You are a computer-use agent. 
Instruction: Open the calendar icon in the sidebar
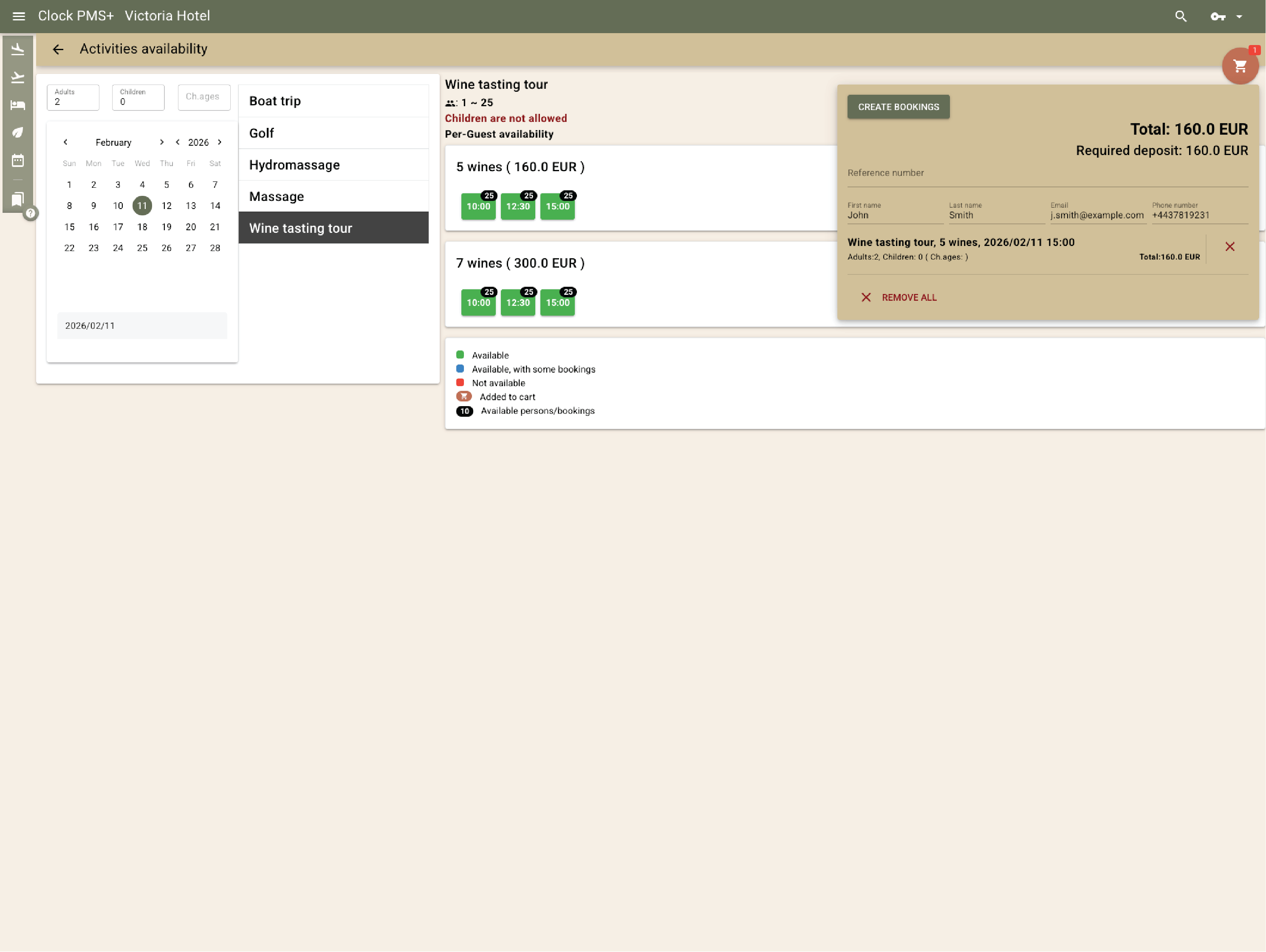click(18, 160)
